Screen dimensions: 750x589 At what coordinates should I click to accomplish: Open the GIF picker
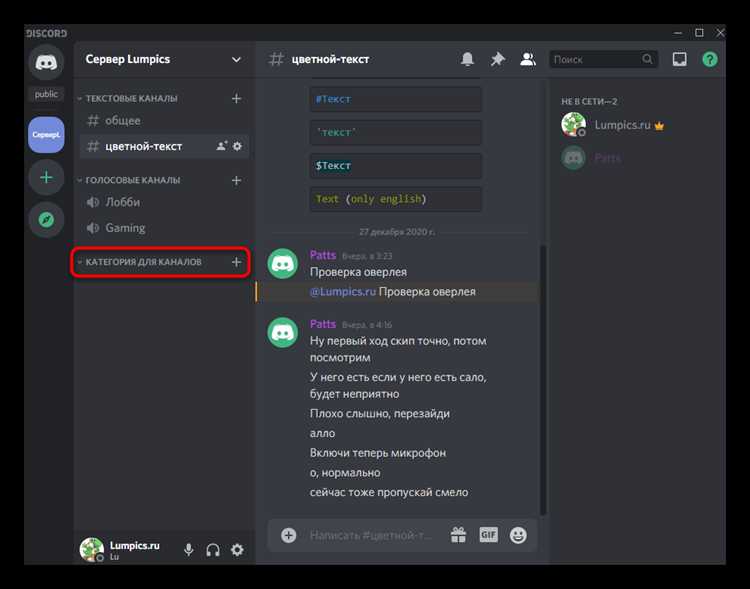(x=488, y=535)
